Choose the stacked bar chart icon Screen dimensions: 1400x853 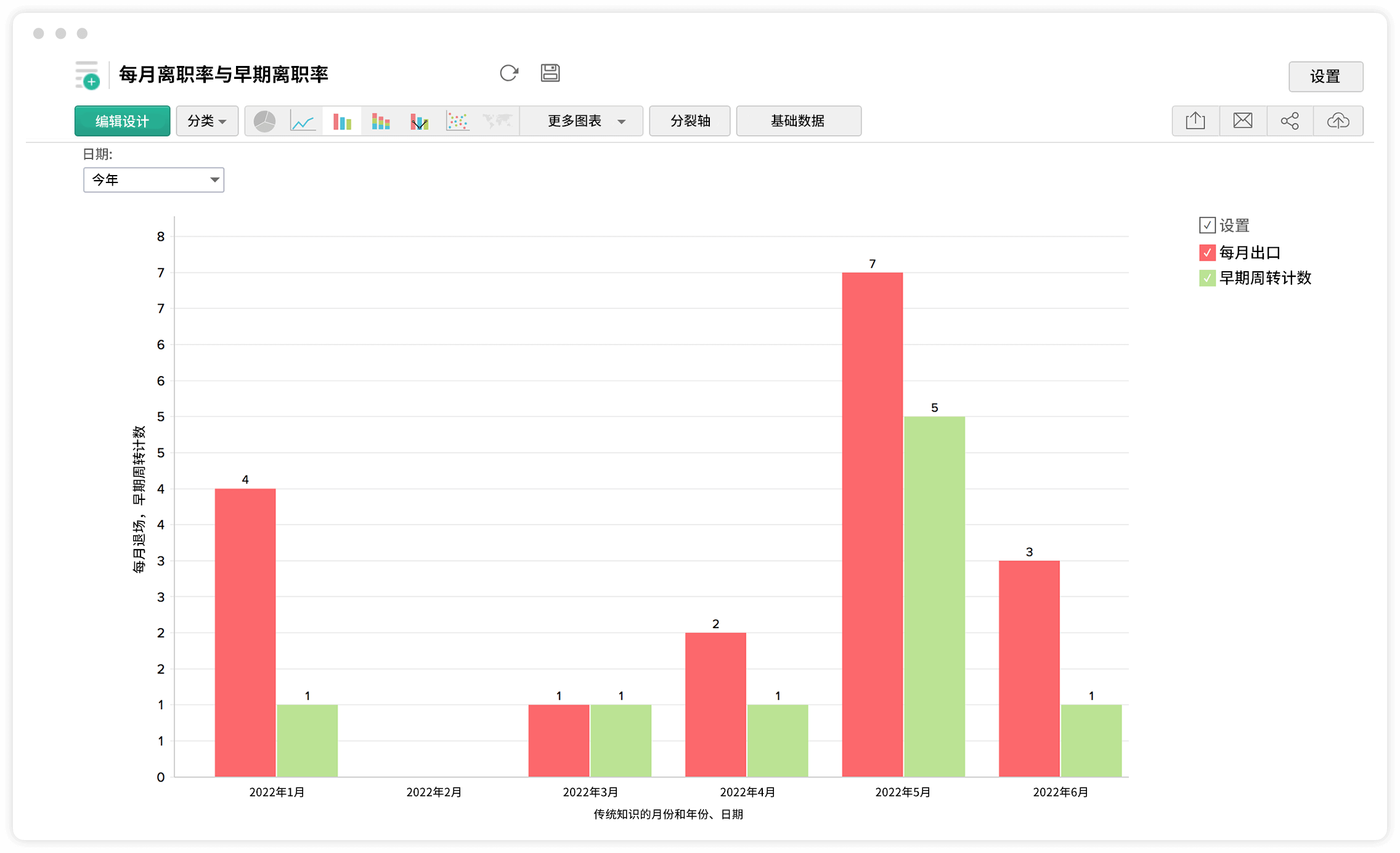tap(381, 121)
